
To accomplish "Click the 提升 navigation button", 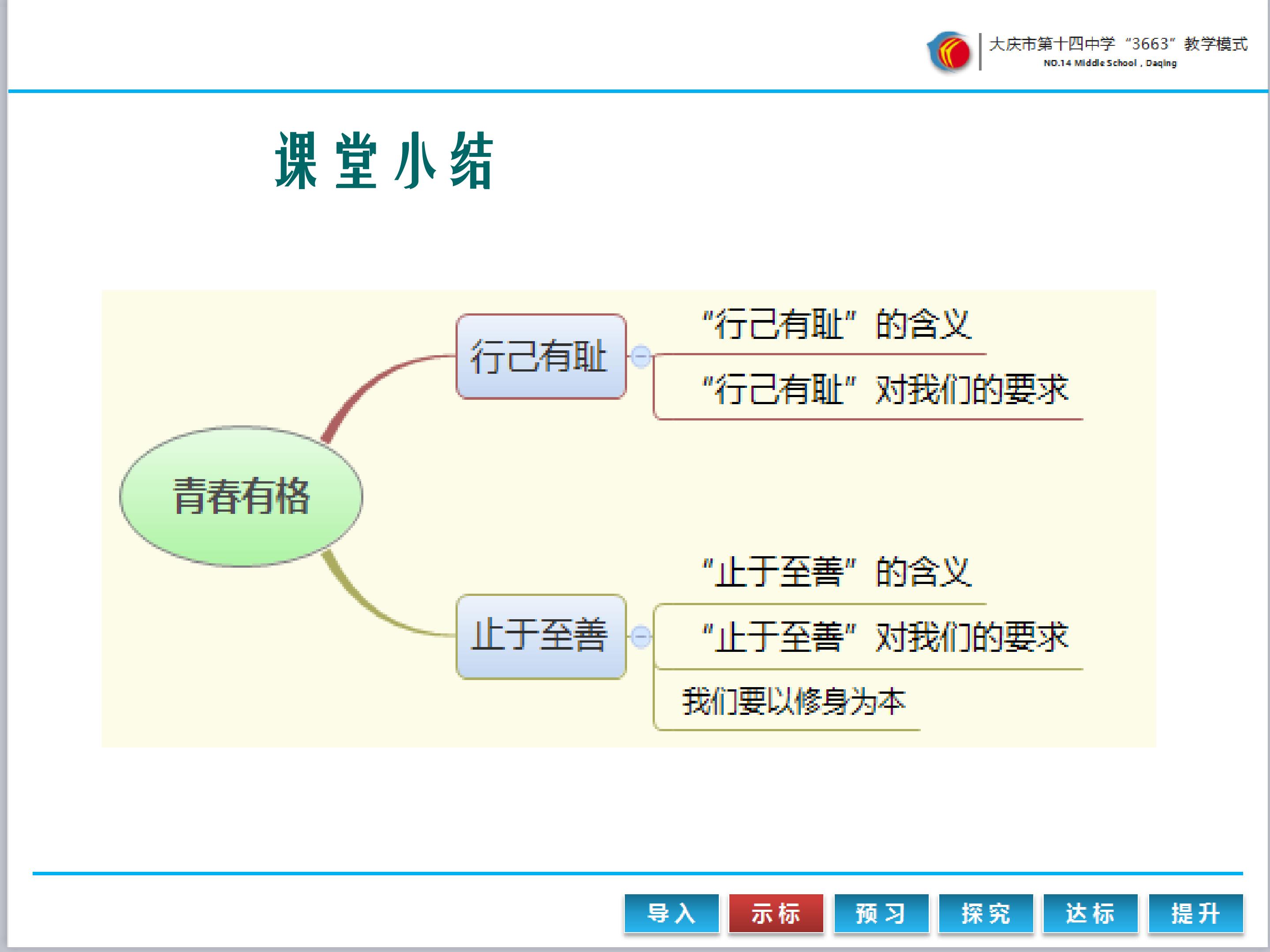I will [x=1195, y=913].
